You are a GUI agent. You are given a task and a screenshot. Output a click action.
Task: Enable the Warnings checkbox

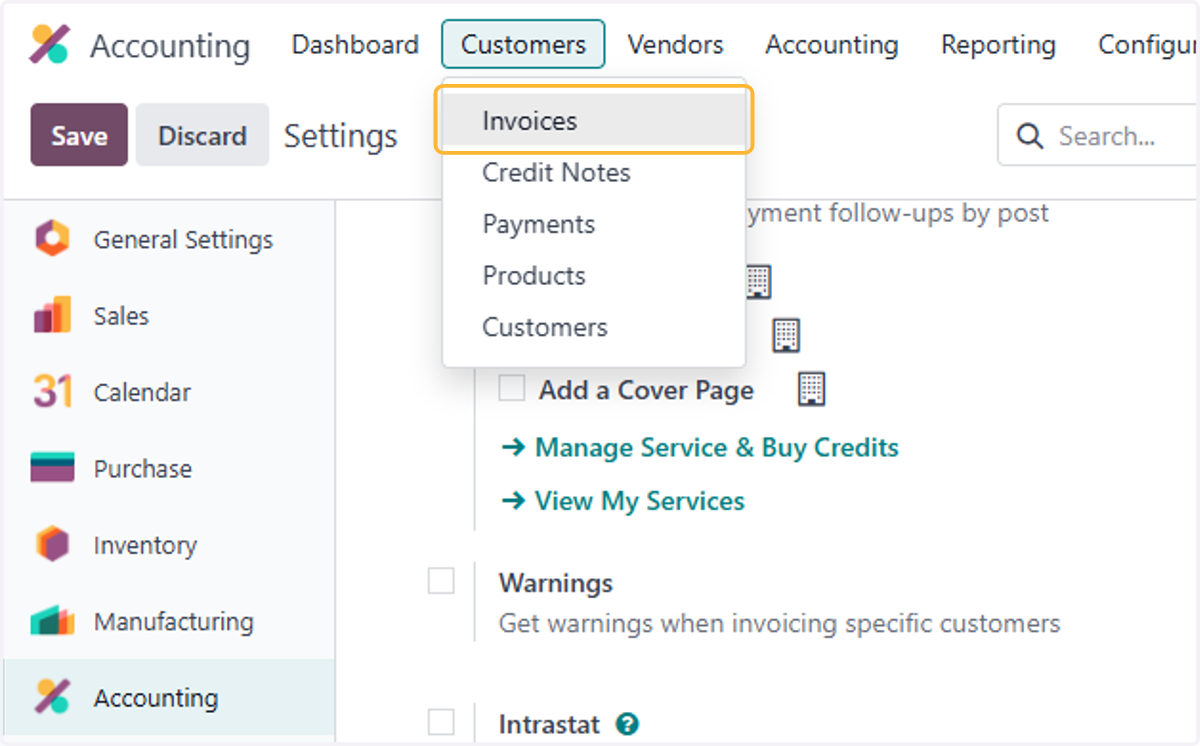[x=441, y=581]
